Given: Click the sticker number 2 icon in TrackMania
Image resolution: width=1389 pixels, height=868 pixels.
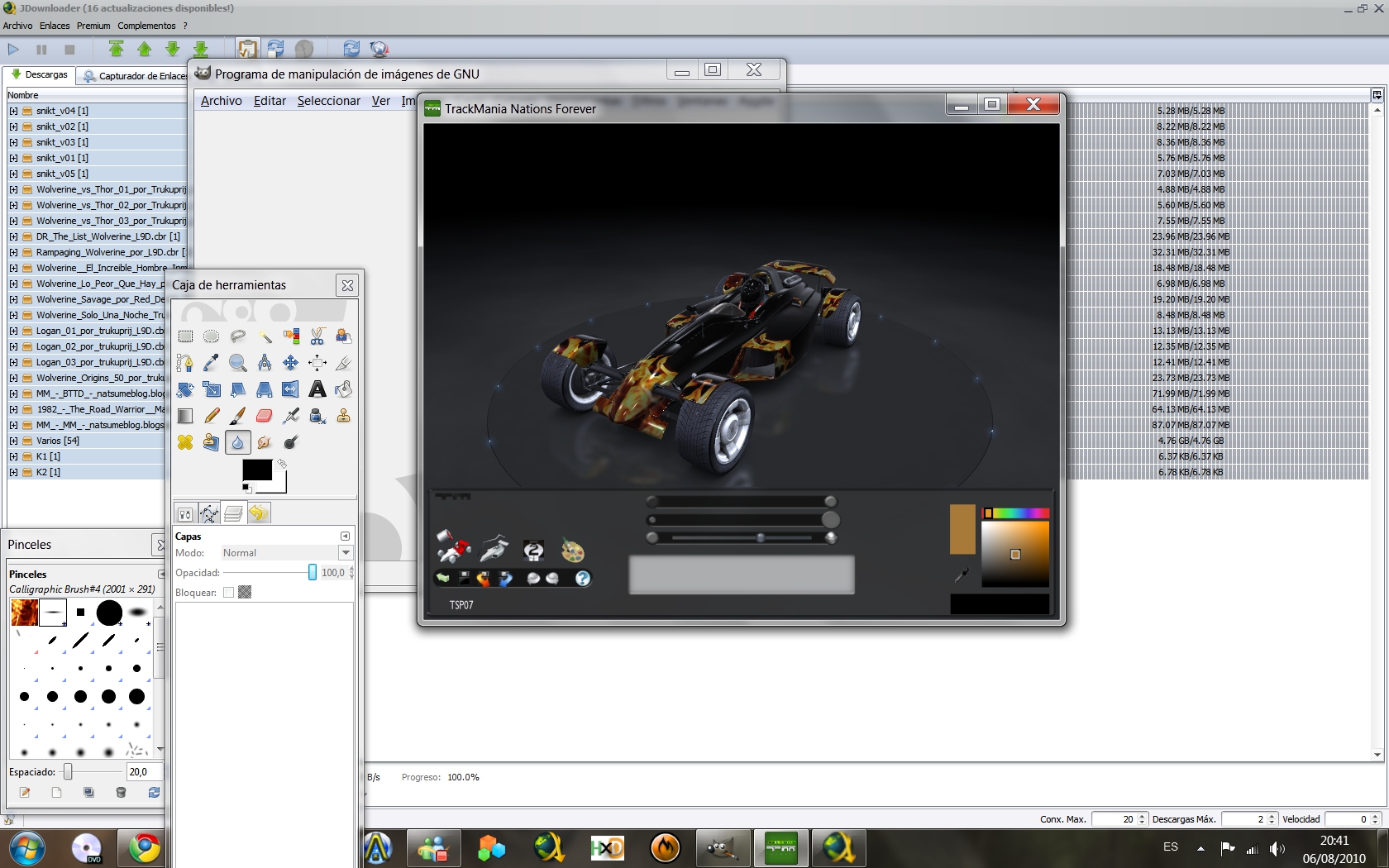Looking at the screenshot, I should click(534, 551).
